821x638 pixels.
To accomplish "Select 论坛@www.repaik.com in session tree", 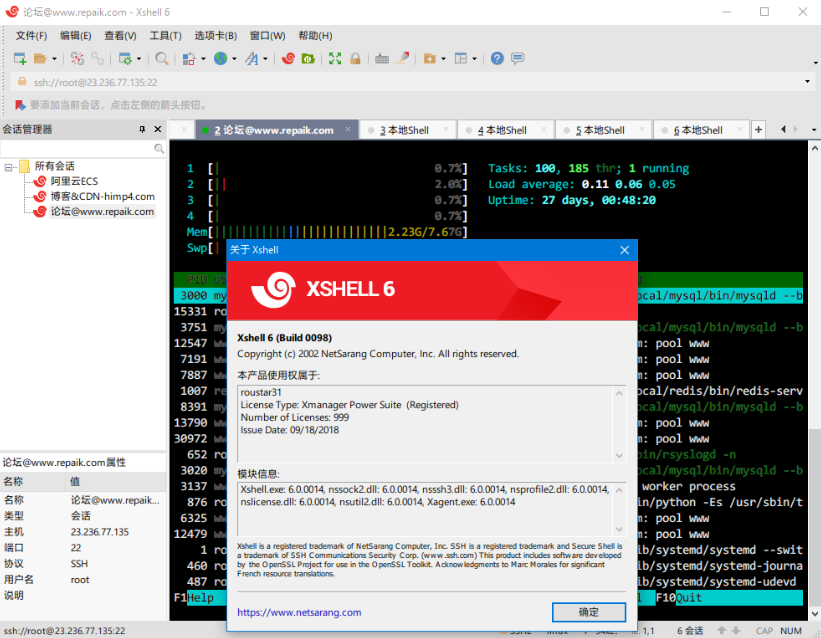I will point(102,212).
